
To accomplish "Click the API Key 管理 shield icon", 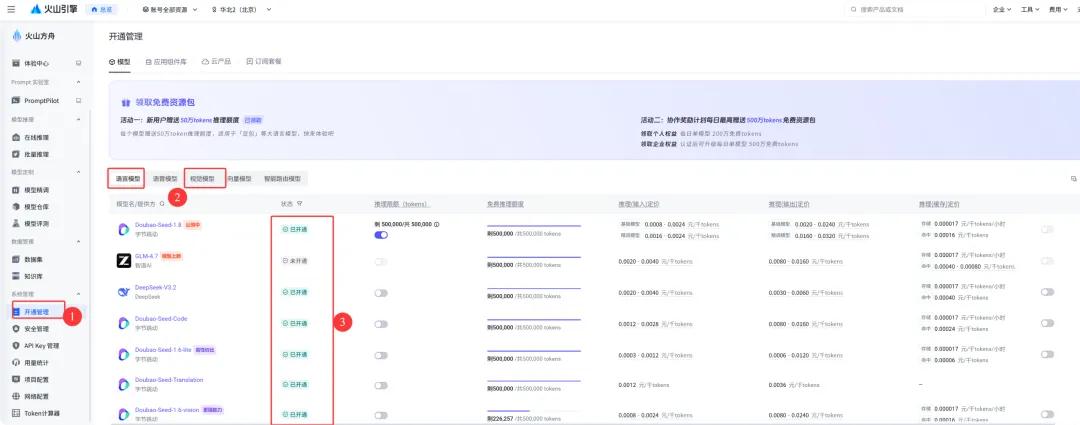I will 16,345.
